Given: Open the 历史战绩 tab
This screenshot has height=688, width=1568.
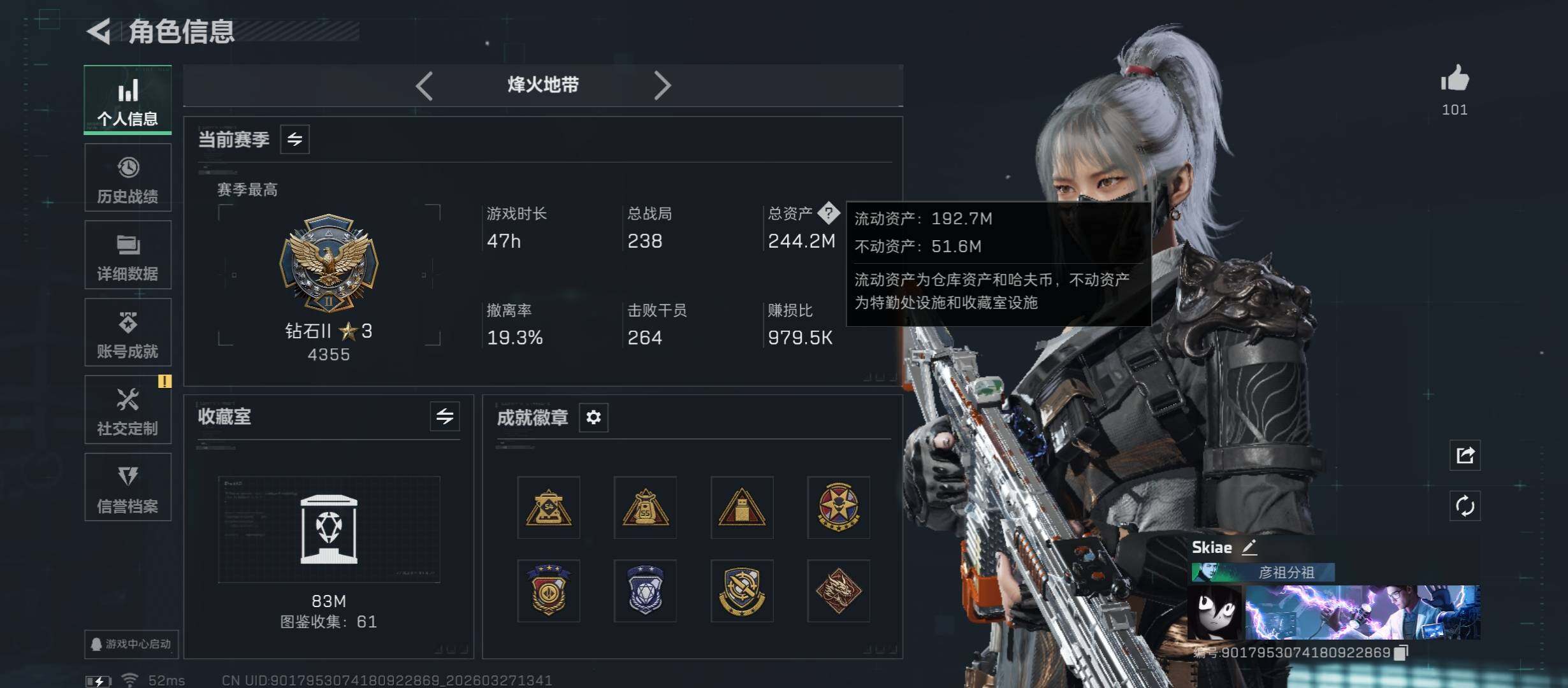Looking at the screenshot, I should (128, 178).
